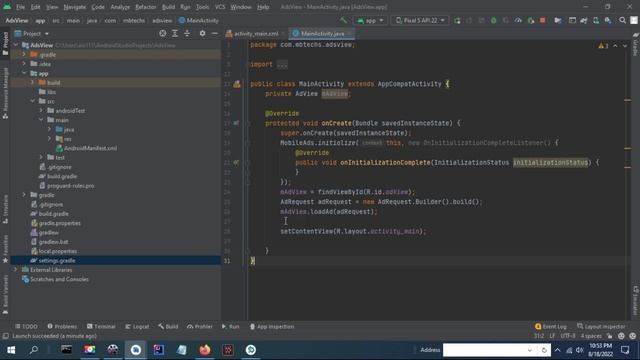Expand the res folder under main

pyautogui.click(x=50, y=139)
